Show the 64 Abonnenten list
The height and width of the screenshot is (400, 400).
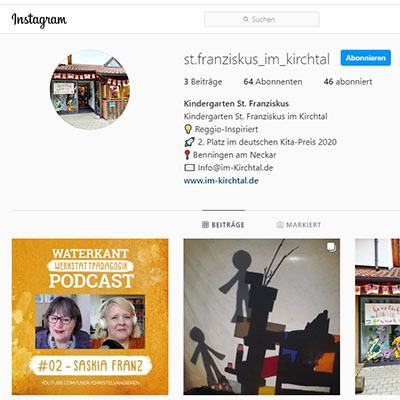[x=273, y=82]
